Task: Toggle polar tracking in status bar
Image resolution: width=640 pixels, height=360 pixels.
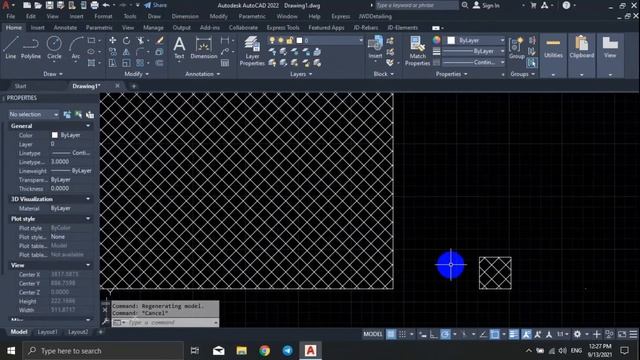Action: [x=445, y=334]
